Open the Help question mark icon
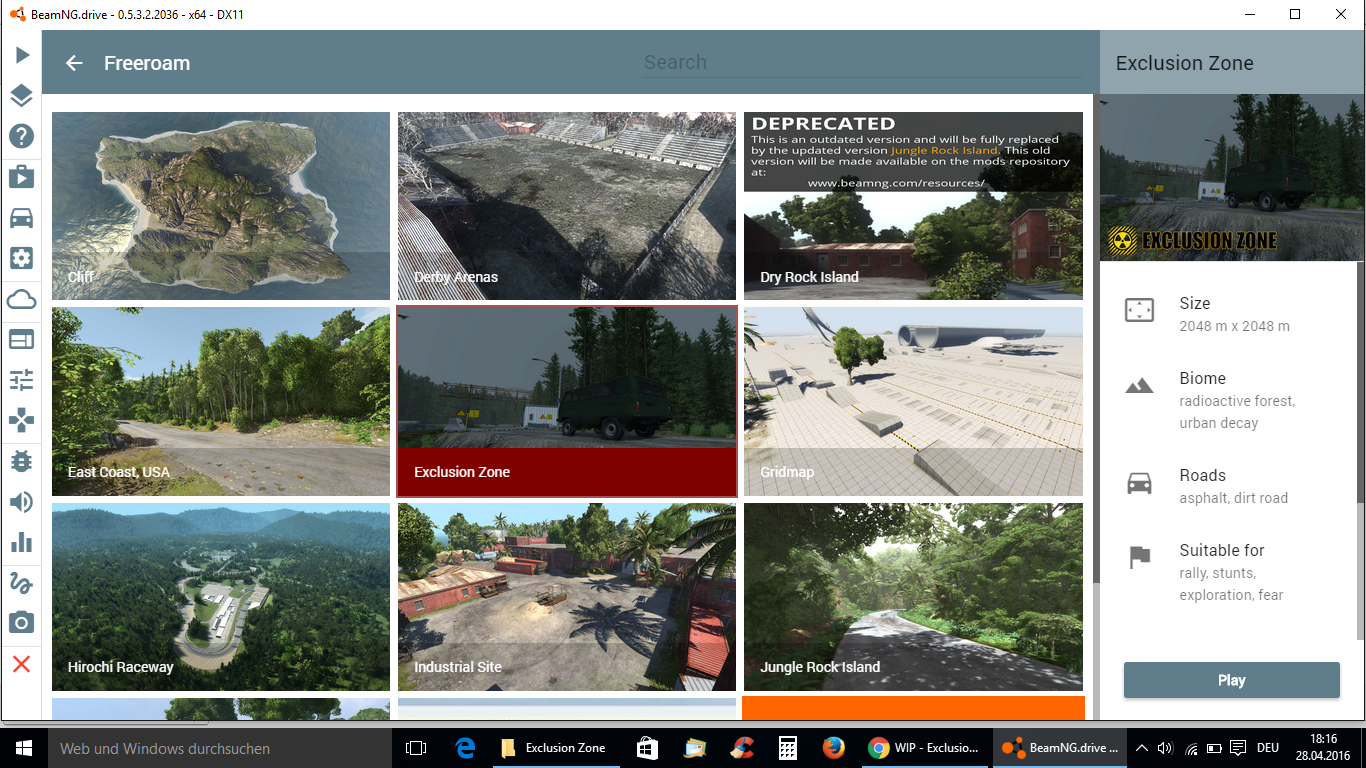Screen dimensions: 1366x768 click(x=22, y=137)
